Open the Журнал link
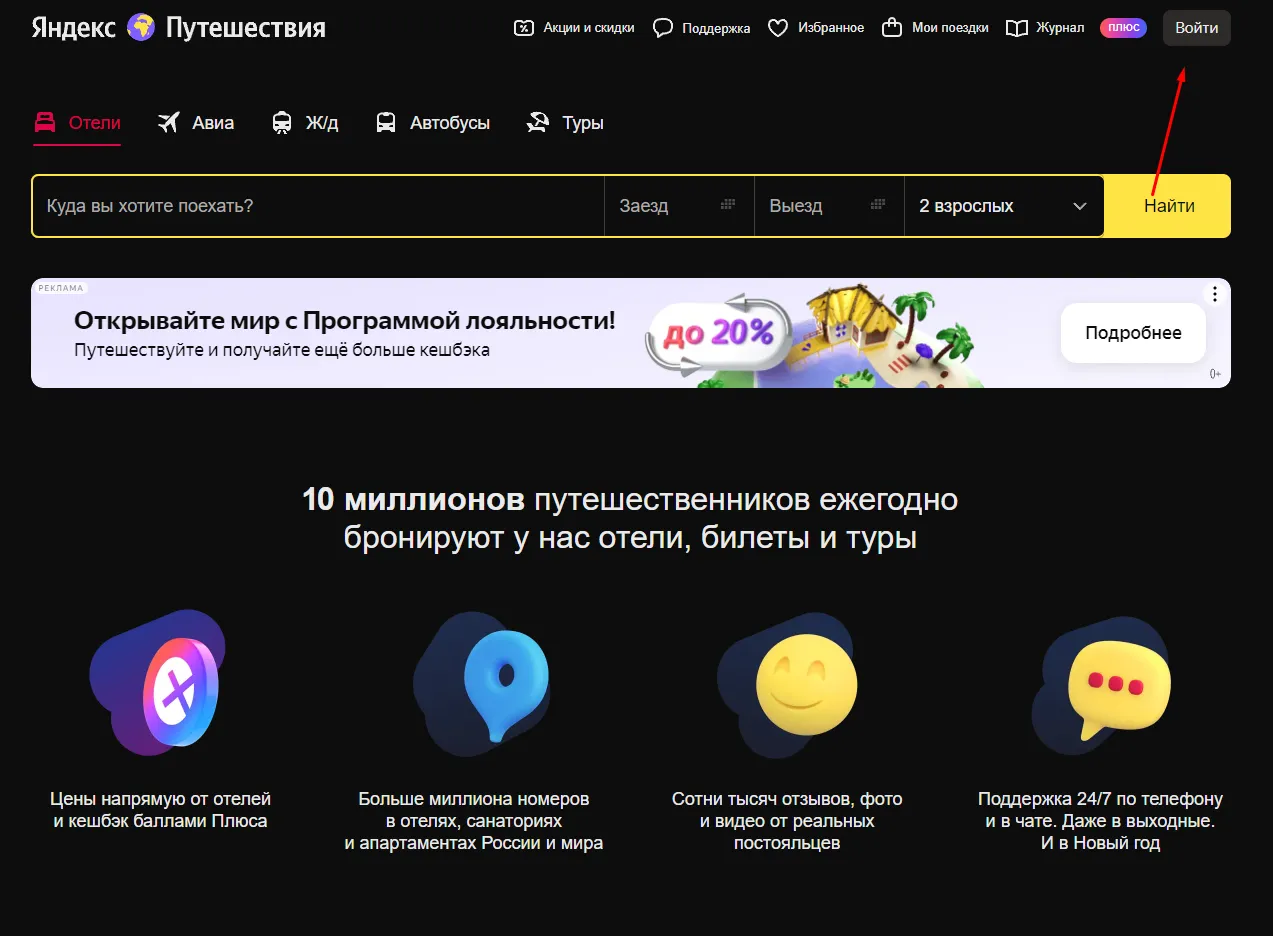Viewport: 1273px width, 936px height. (x=1045, y=28)
